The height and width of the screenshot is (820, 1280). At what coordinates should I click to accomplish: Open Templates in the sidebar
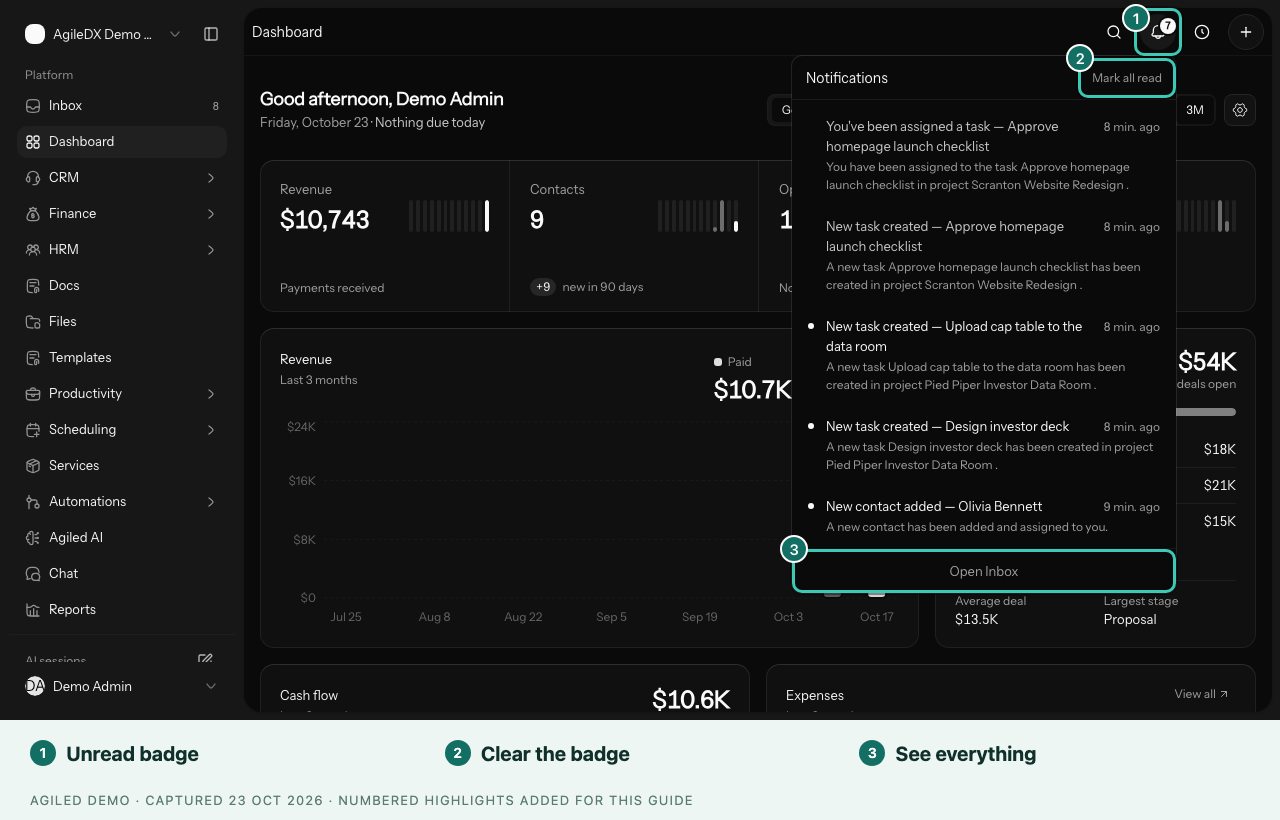[x=122, y=358]
